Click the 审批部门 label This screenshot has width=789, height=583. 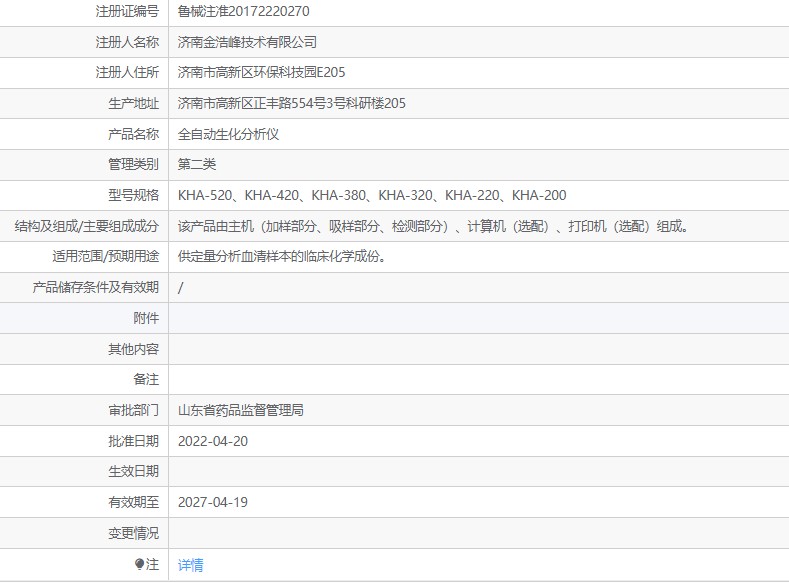[133, 410]
